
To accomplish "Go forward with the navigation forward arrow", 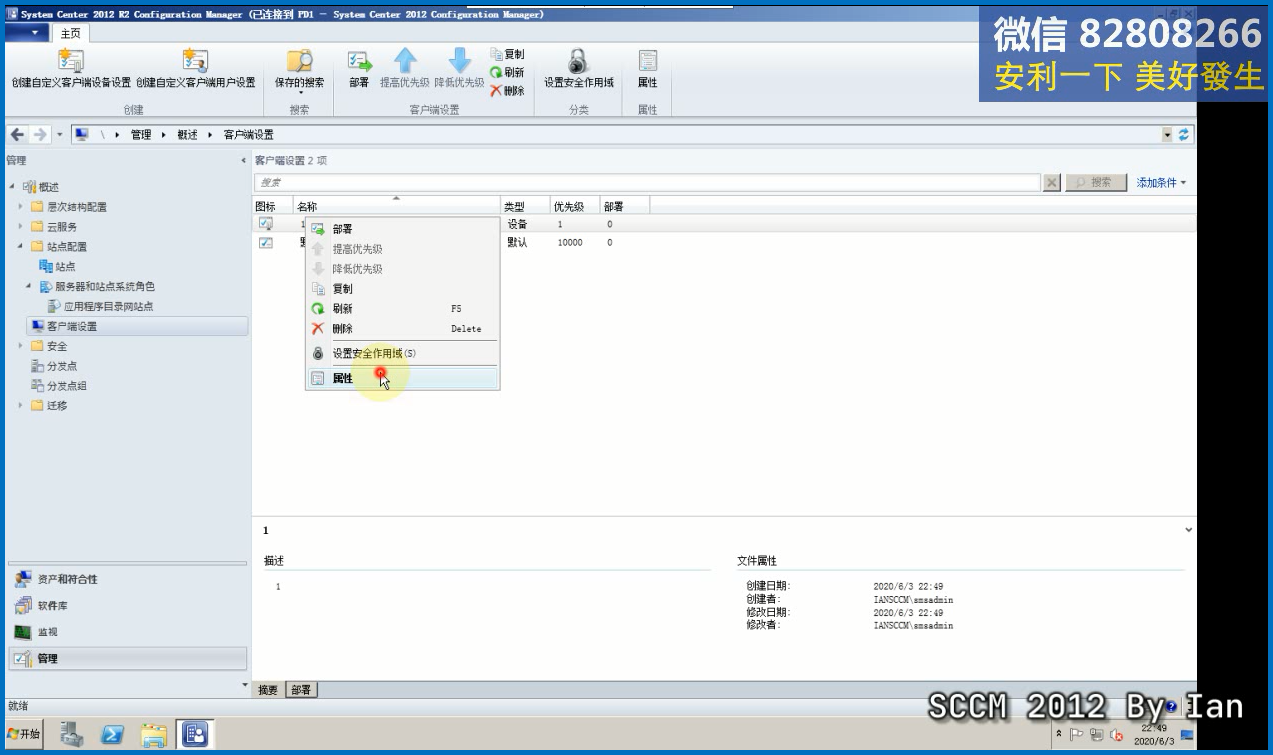I will pyautogui.click(x=40, y=135).
